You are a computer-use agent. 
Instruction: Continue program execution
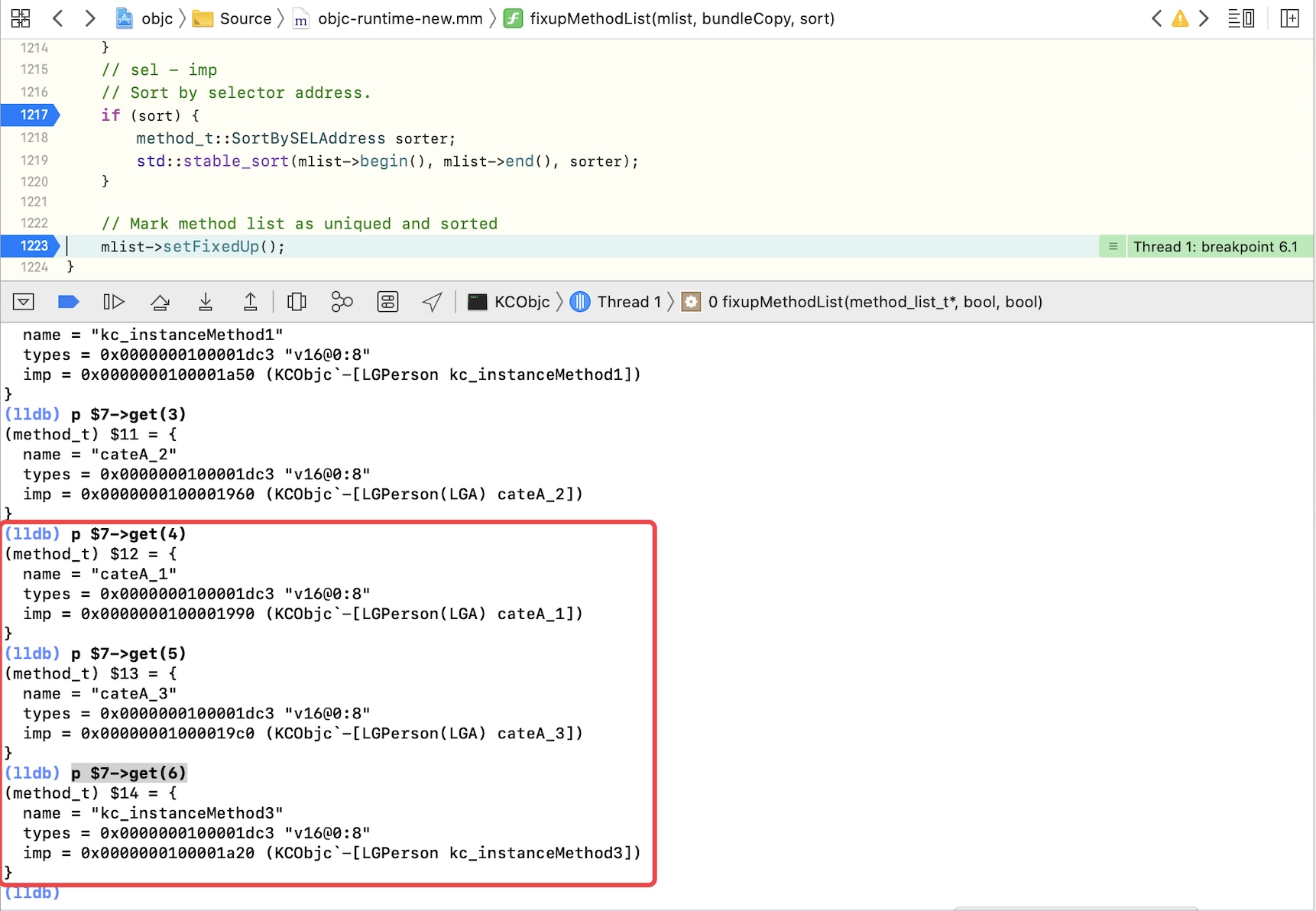click(x=113, y=302)
